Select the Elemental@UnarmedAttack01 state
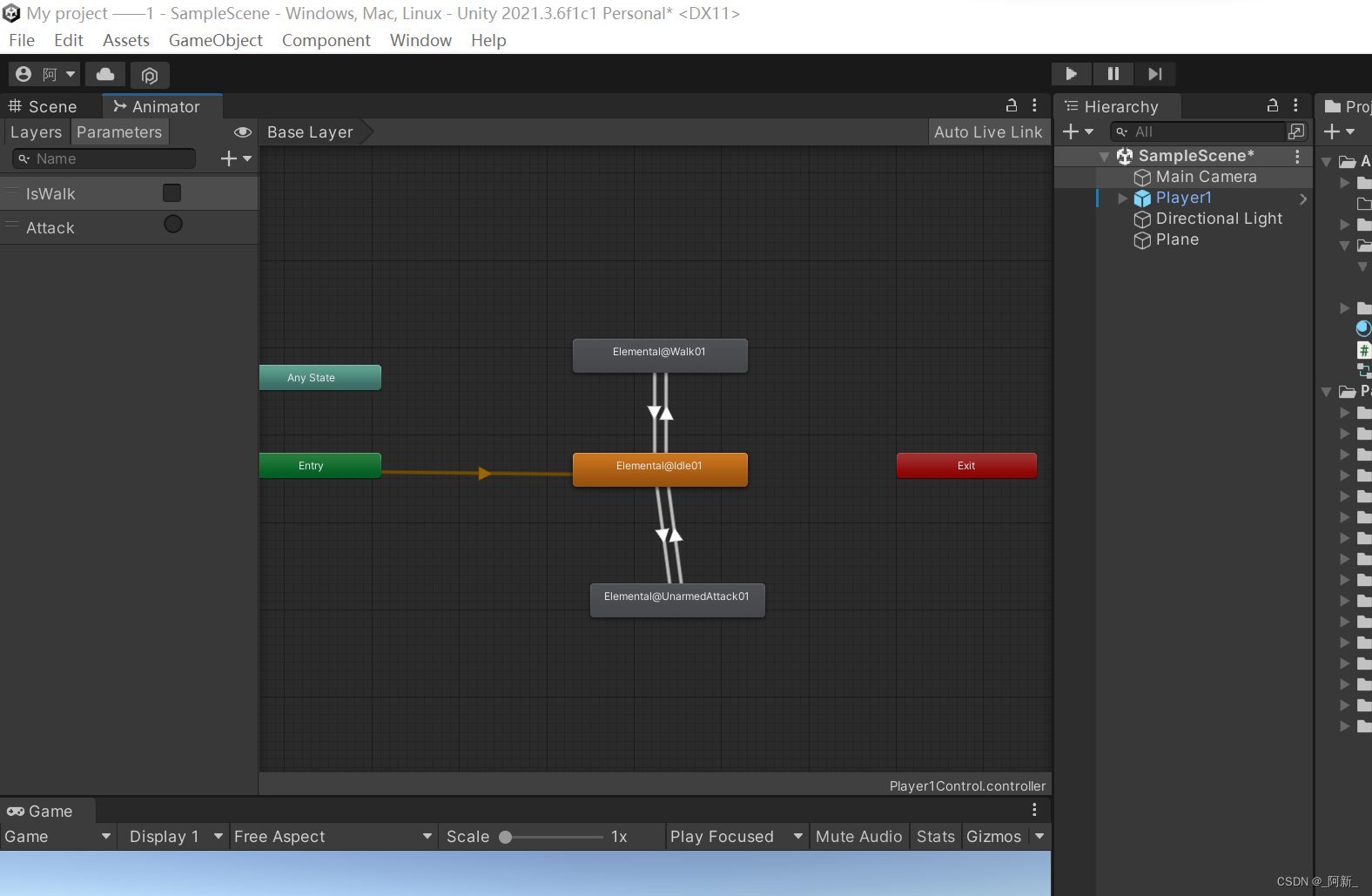 [677, 600]
